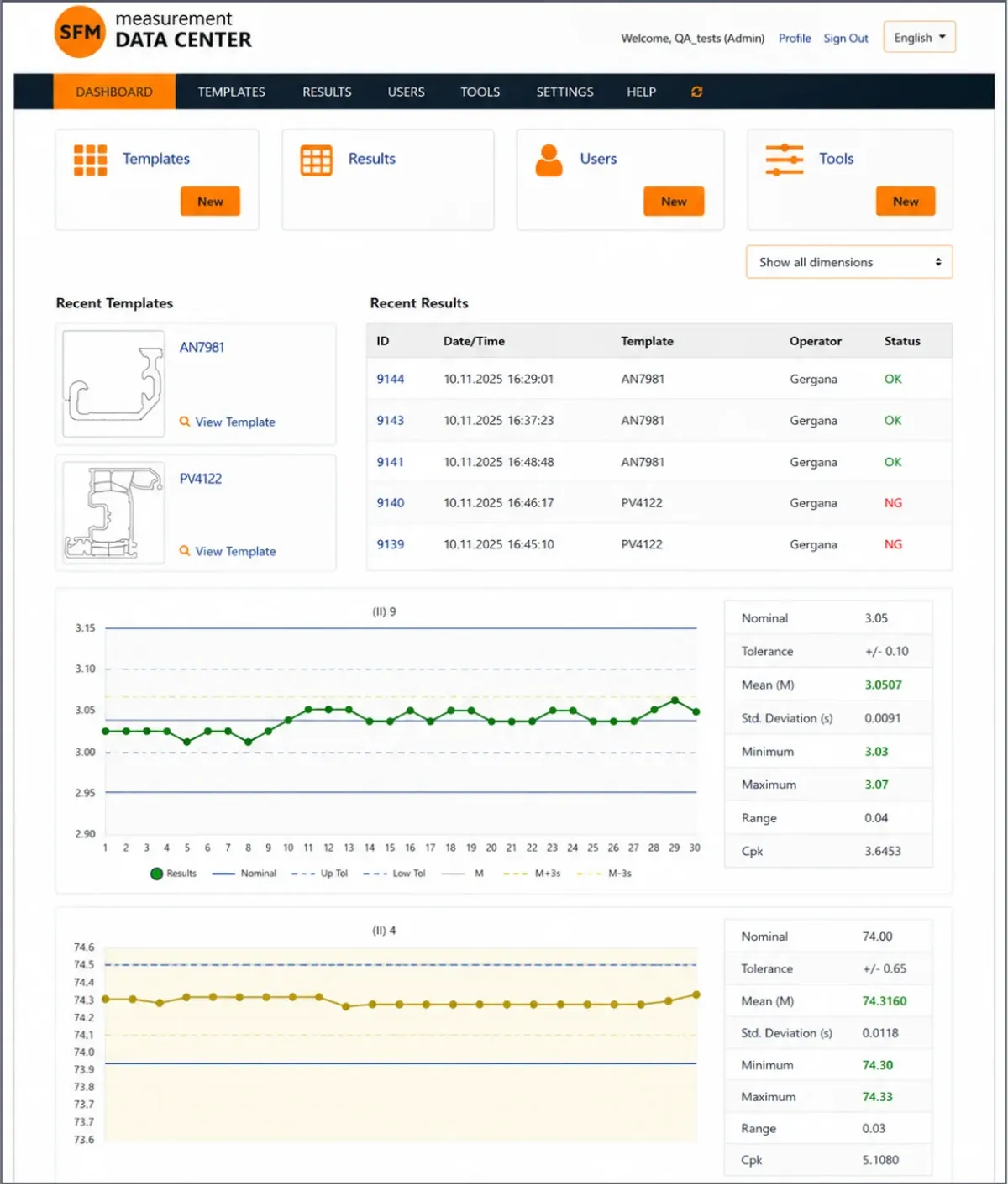Click the AN7981 profile thumbnail
The image size is (1008, 1186).
tap(113, 384)
